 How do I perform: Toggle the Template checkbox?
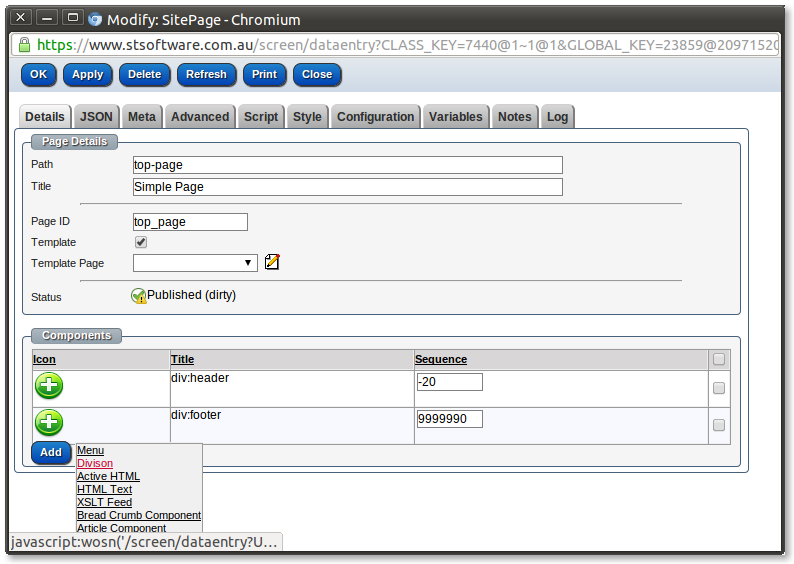pyautogui.click(x=141, y=242)
